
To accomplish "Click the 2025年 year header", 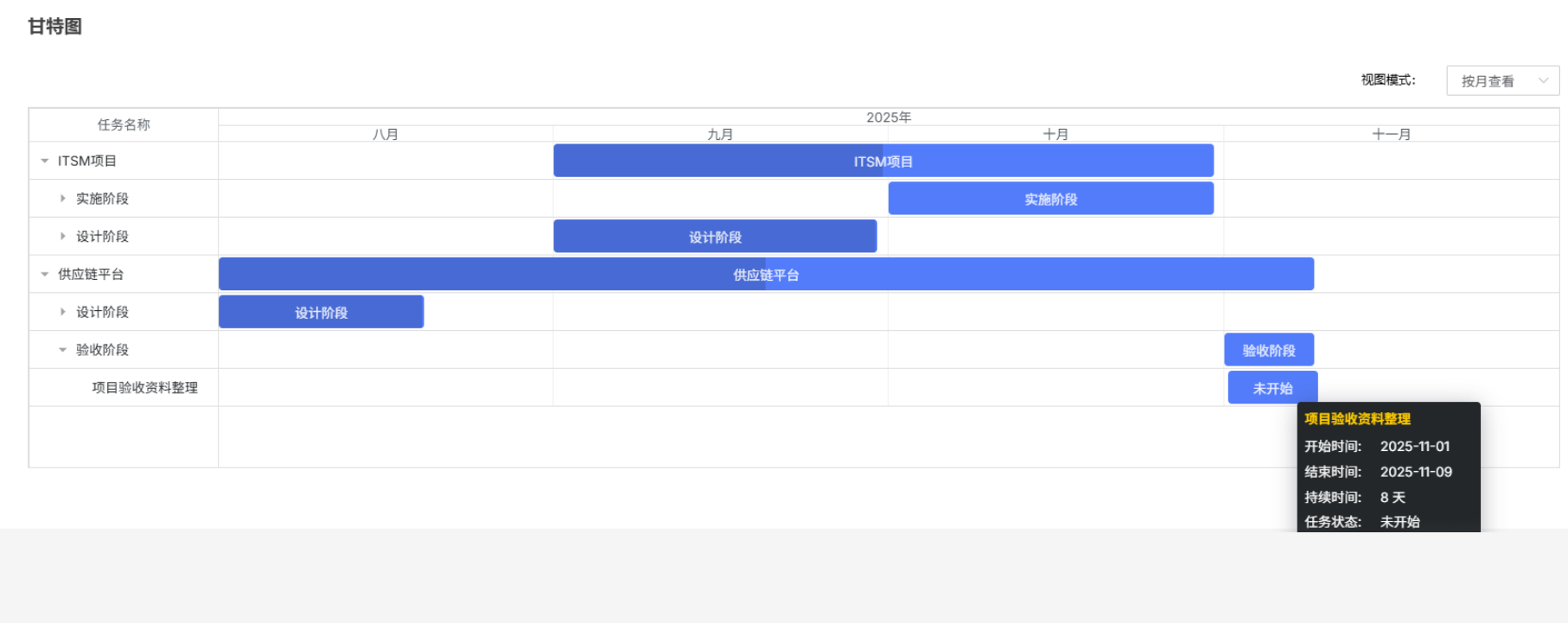I will (889, 118).
